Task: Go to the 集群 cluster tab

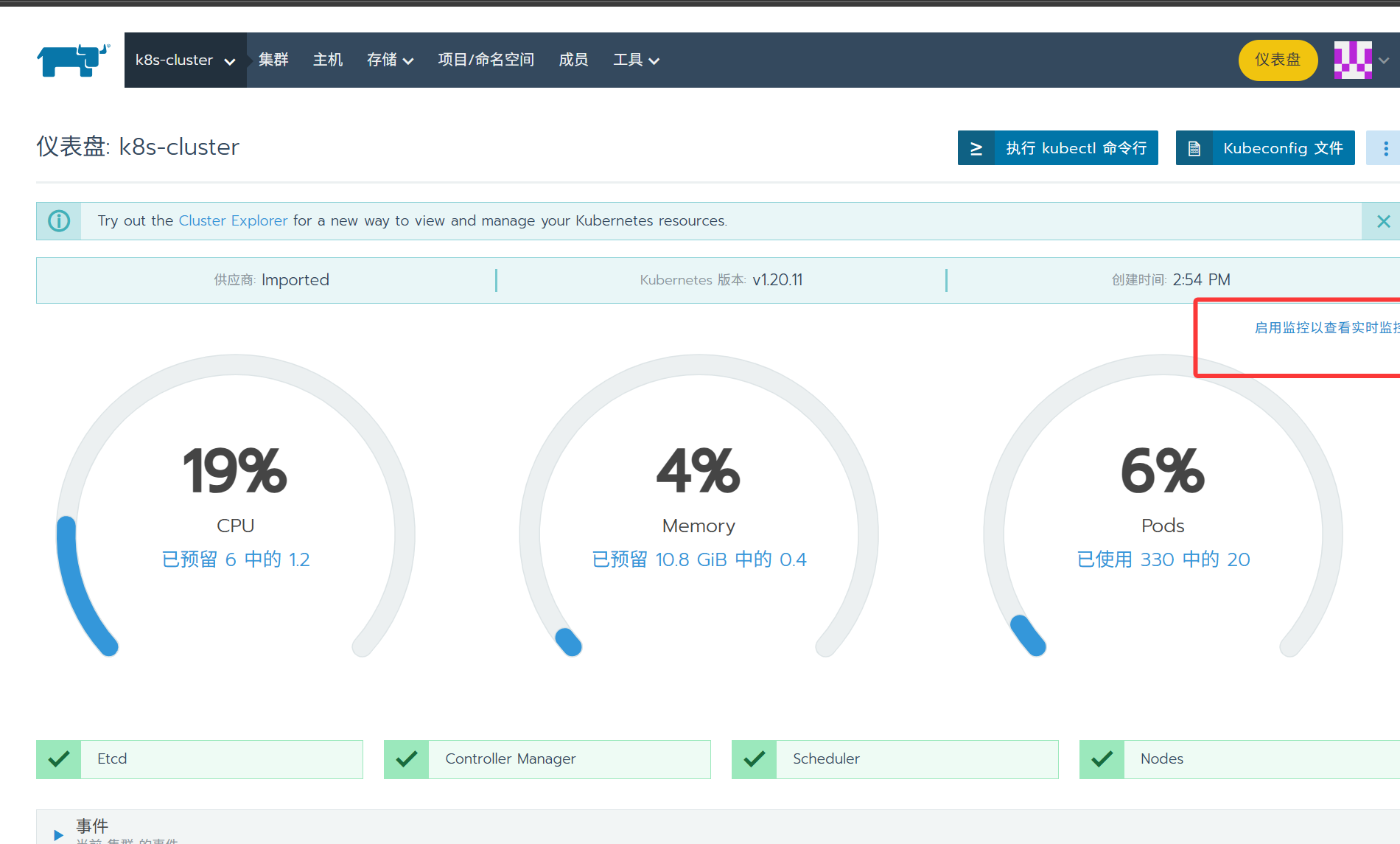Action: point(273,60)
